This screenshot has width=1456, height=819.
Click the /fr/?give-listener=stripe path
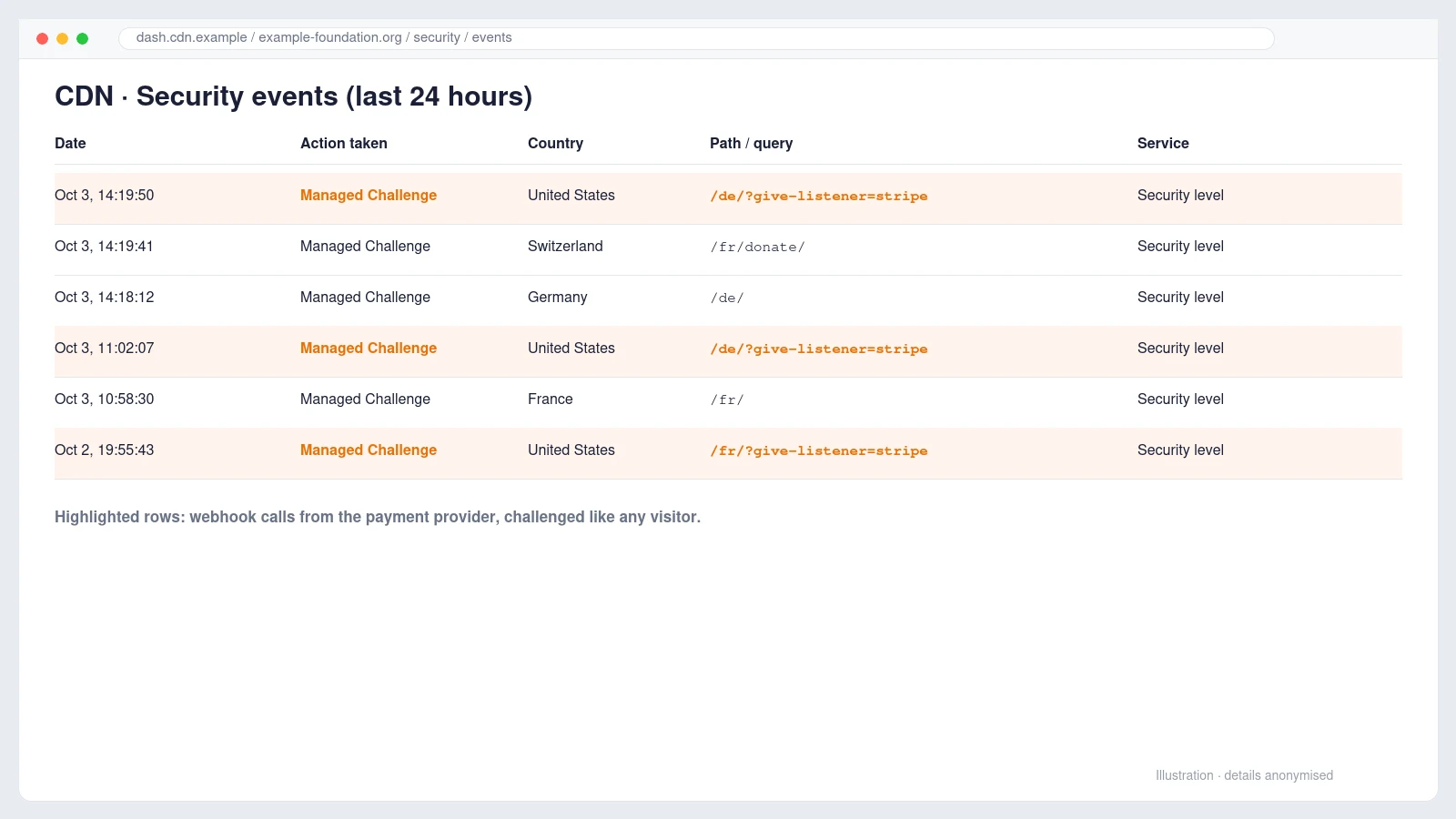pyautogui.click(x=819, y=450)
